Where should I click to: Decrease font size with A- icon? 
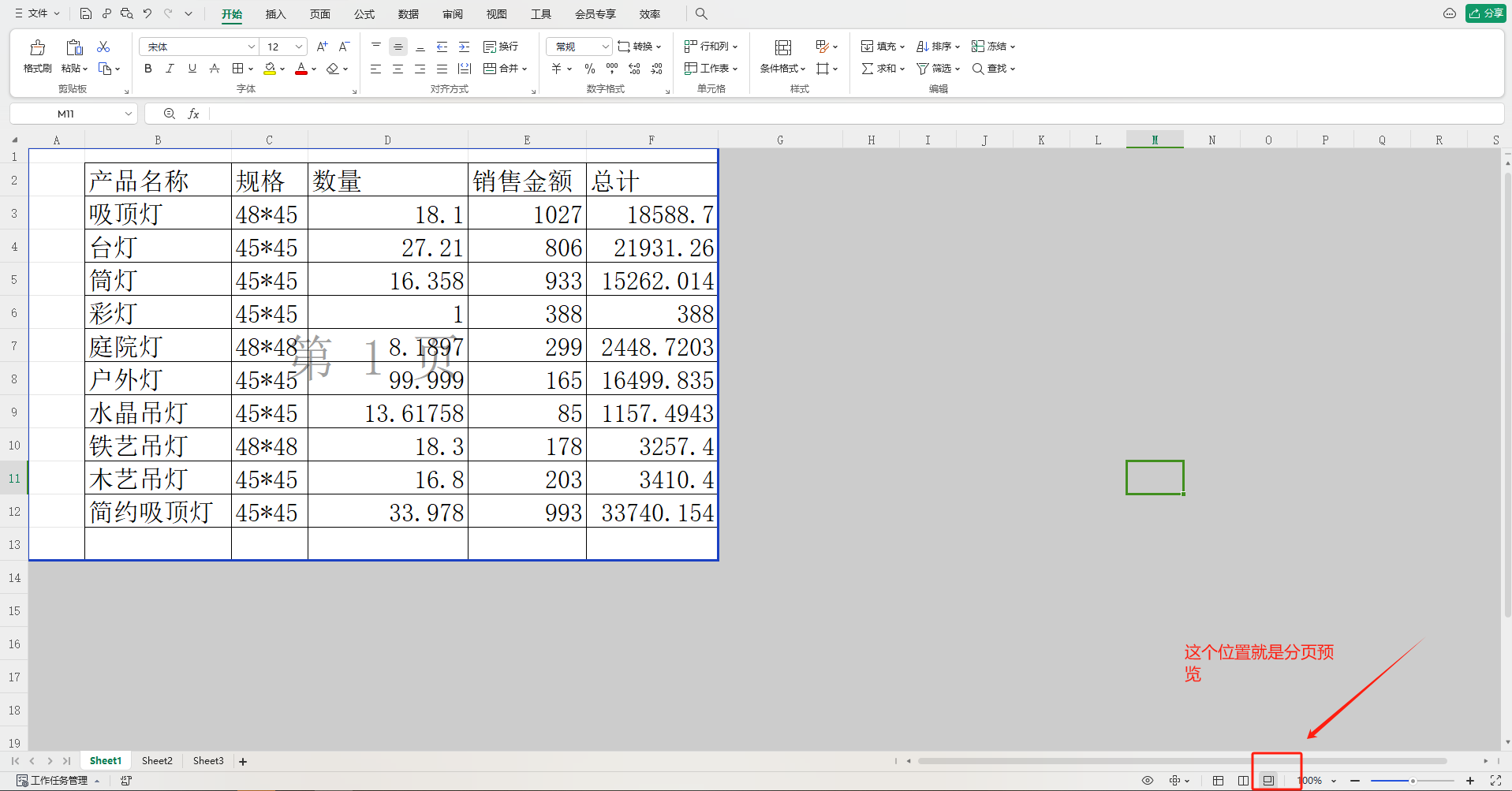[344, 47]
